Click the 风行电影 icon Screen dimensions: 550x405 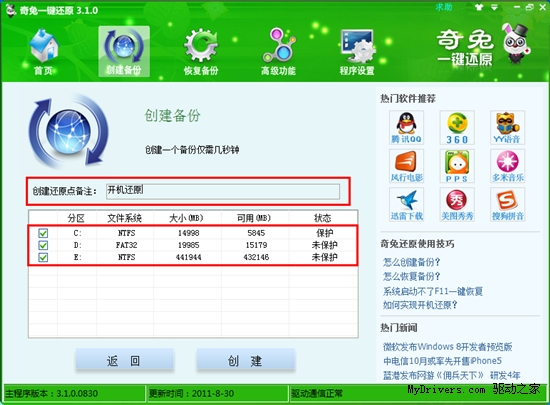406,166
